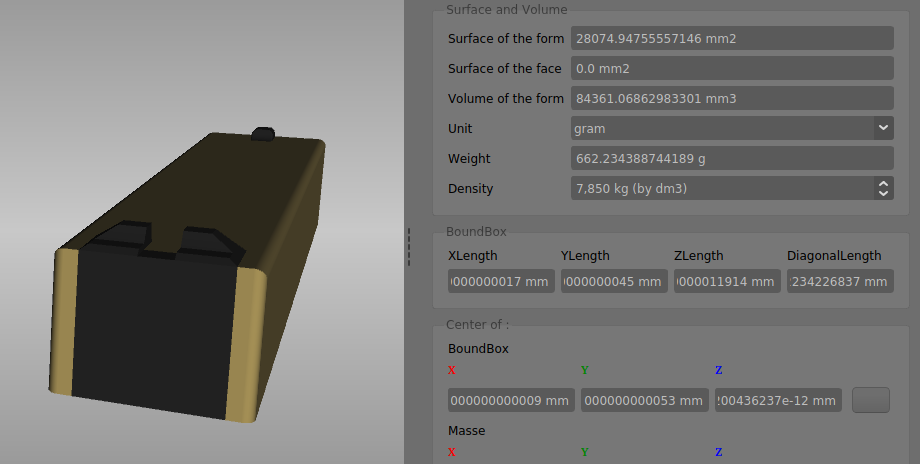Click the panel splitter handle
Screen dimensions: 920x464
409,246
